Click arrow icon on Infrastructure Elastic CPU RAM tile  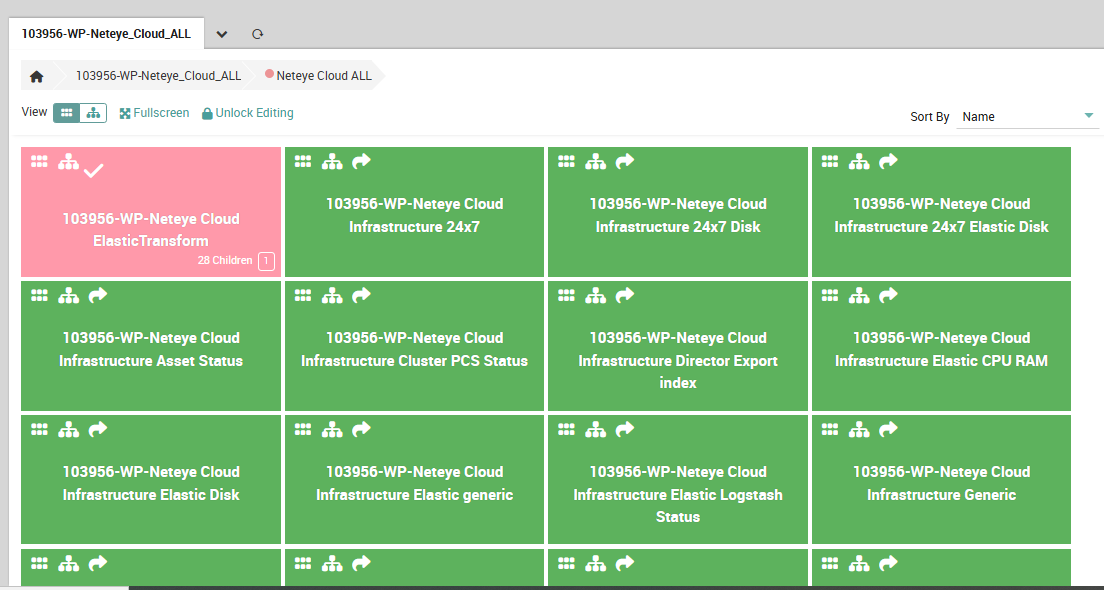click(888, 295)
